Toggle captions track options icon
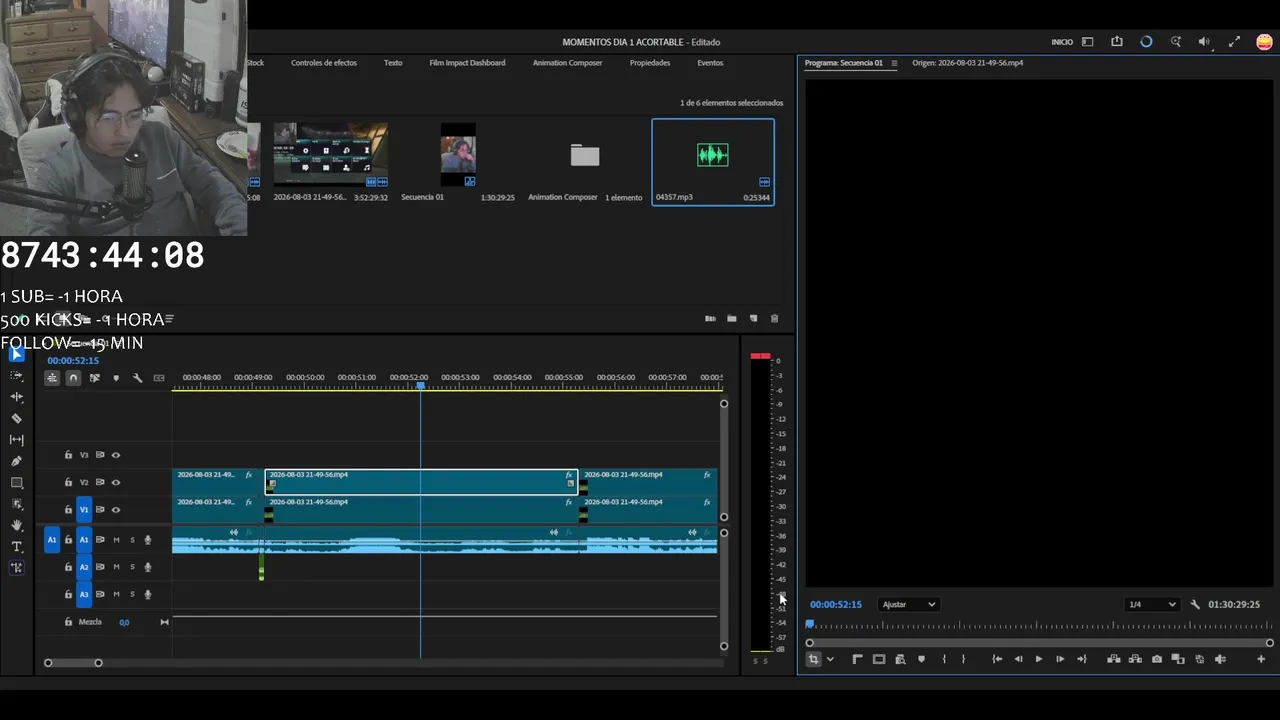The image size is (1280, 720). tap(159, 378)
